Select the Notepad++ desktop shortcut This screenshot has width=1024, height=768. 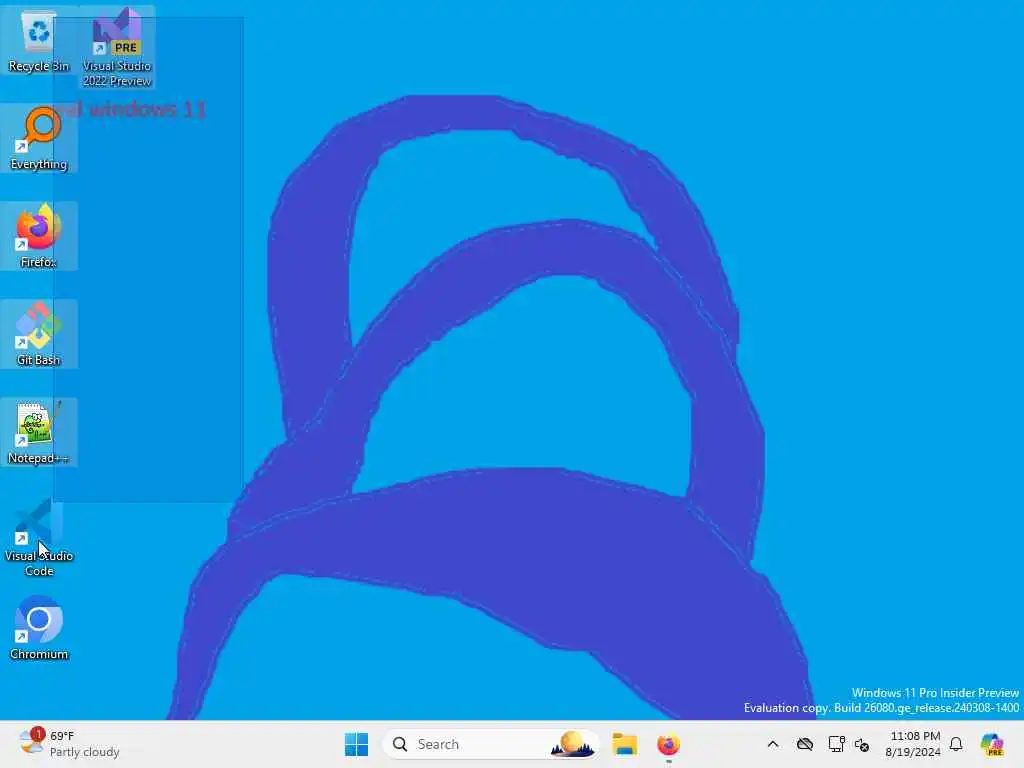[x=39, y=432]
